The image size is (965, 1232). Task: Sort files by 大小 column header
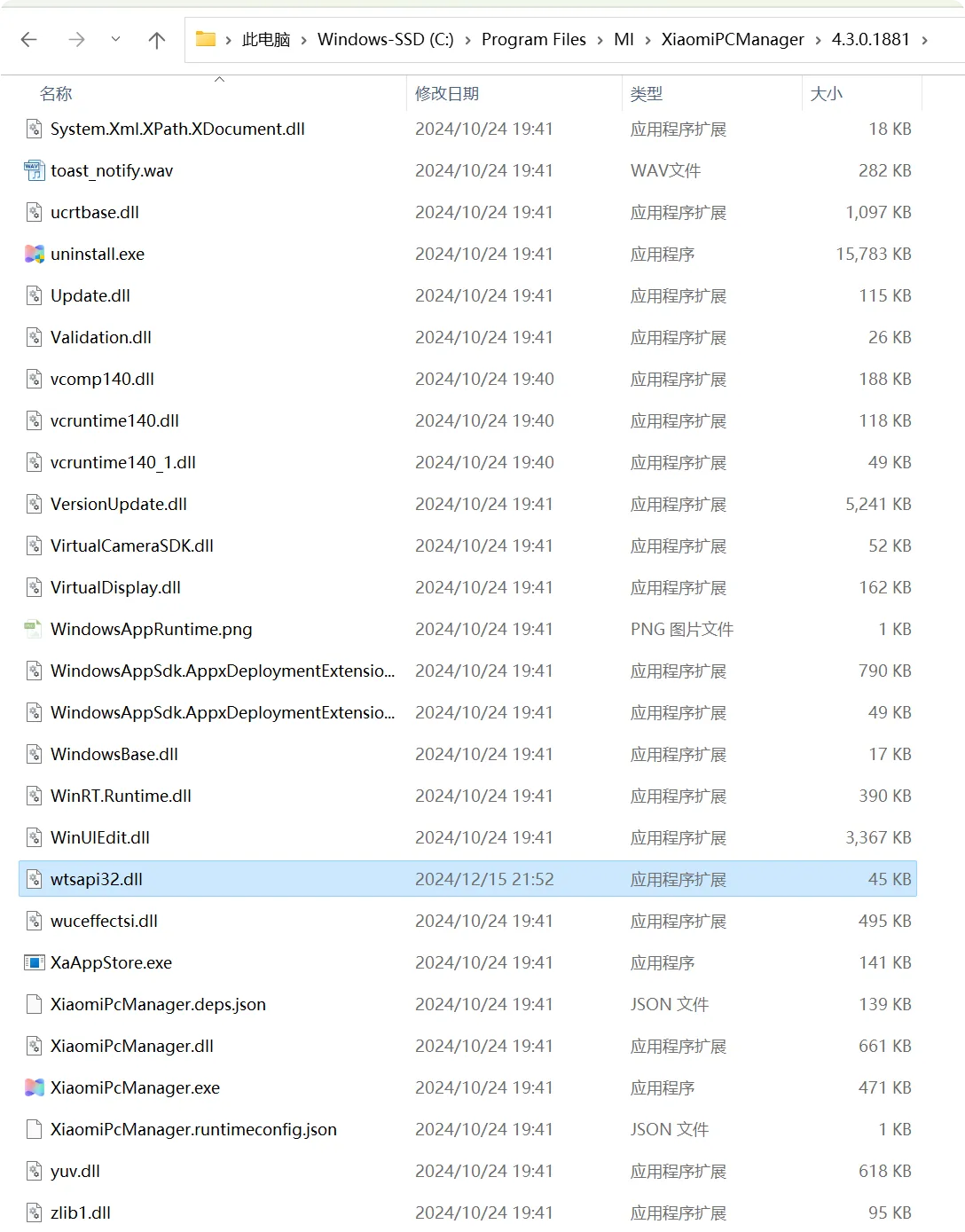(826, 94)
